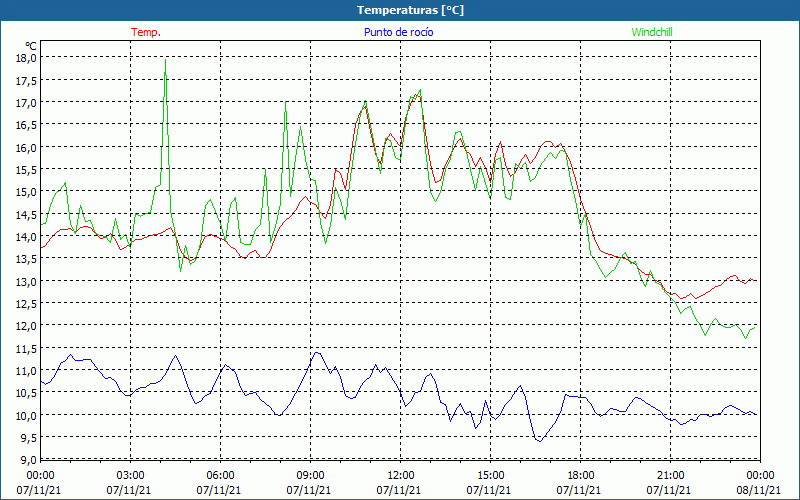800x500 pixels.
Task: Click the y-axis value 10,5
Action: coord(26,392)
